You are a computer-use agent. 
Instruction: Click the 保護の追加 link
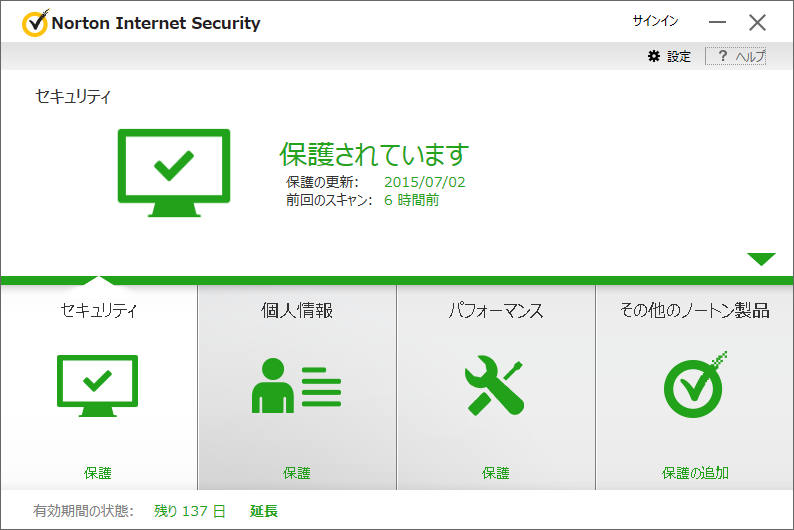click(695, 473)
